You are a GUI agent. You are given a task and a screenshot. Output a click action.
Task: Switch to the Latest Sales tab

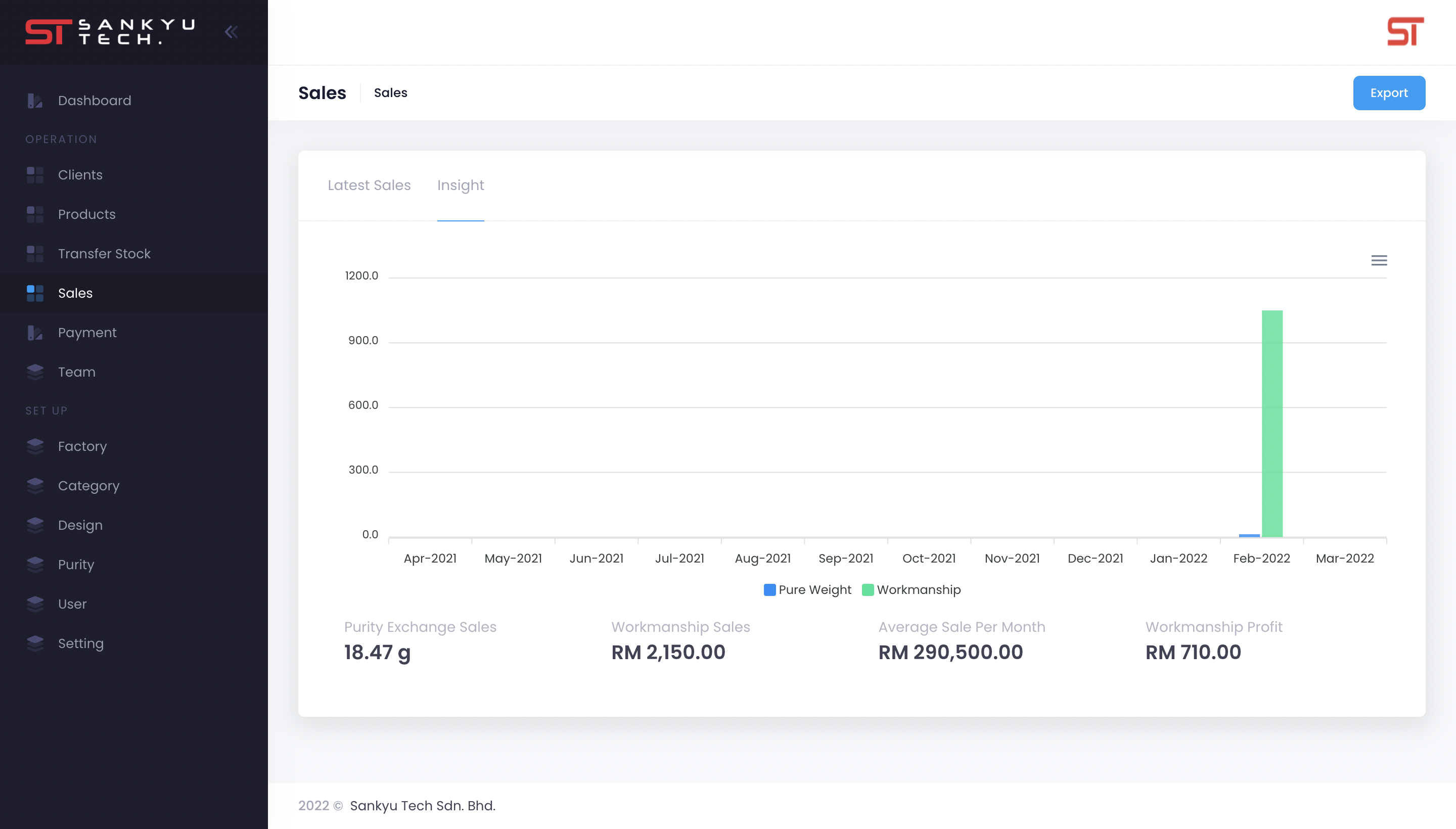(x=369, y=186)
